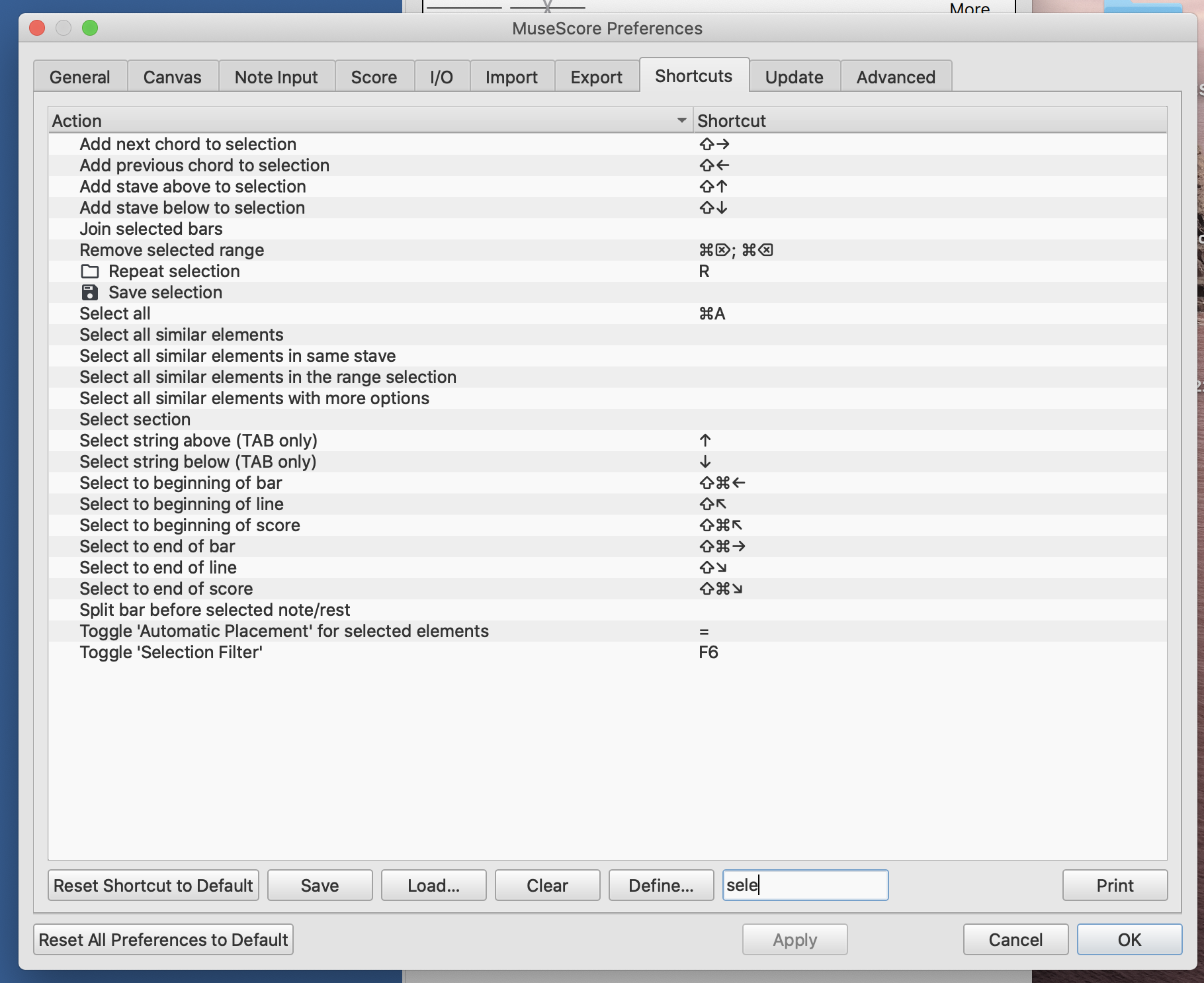The width and height of the screenshot is (1204, 983).
Task: Confirm preferences with the OK button
Action: point(1130,939)
